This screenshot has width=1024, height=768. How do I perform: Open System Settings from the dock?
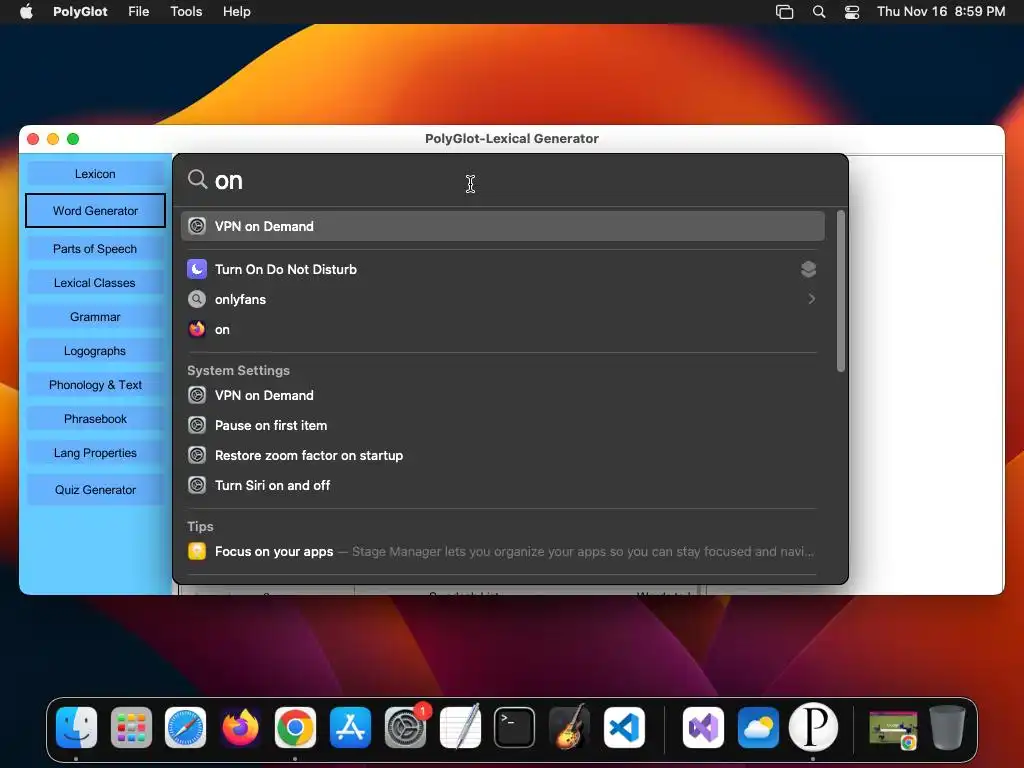[405, 727]
